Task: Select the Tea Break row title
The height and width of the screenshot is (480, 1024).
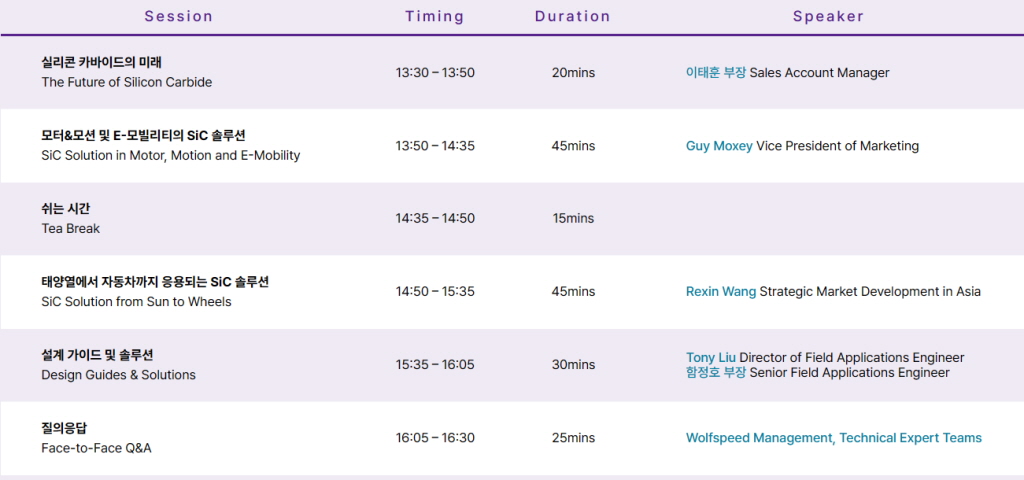Action: [x=71, y=229]
